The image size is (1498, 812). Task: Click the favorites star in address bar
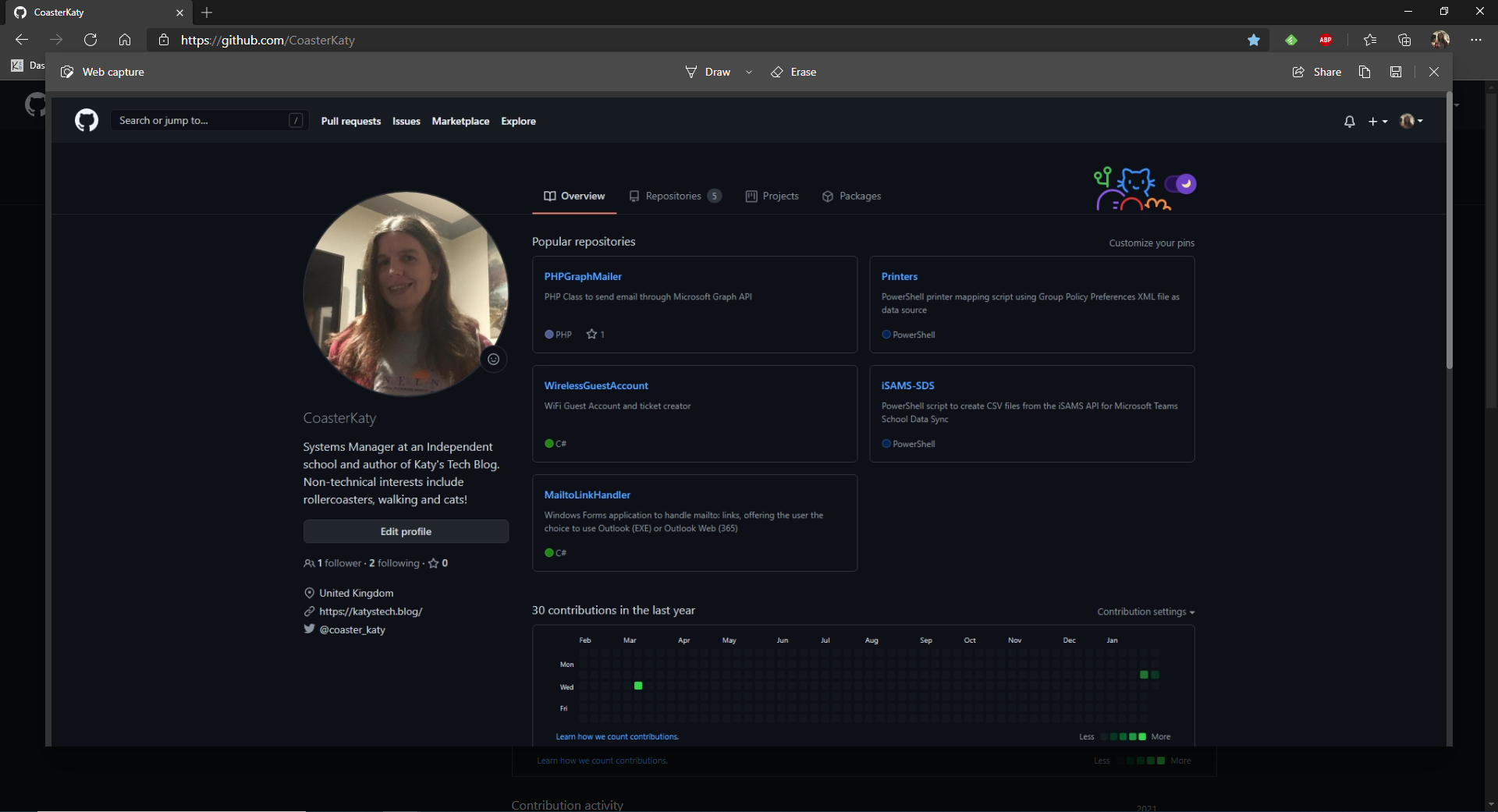tap(1254, 40)
